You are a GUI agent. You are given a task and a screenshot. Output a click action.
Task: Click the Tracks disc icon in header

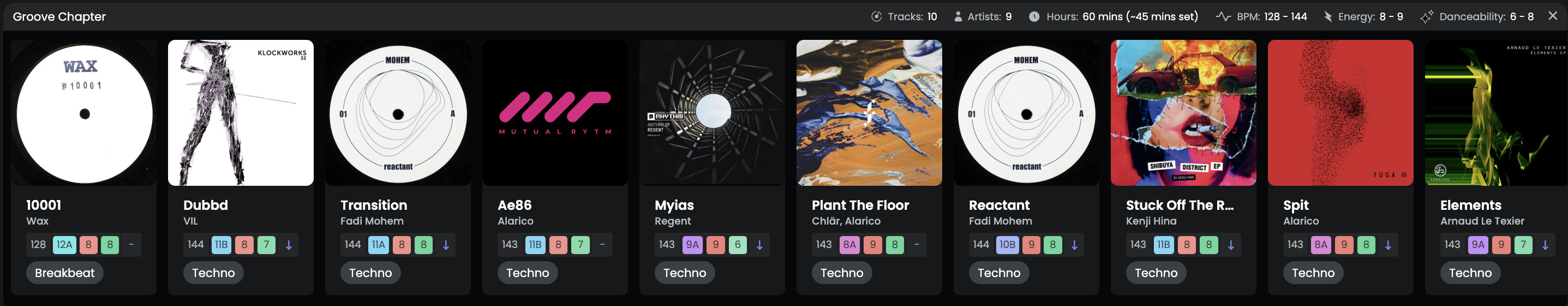pos(877,16)
